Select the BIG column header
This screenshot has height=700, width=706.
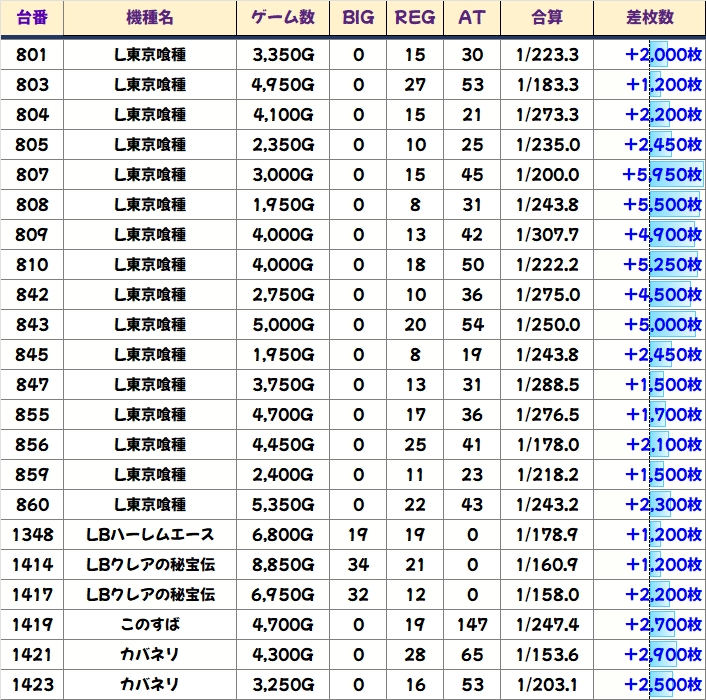pos(358,18)
